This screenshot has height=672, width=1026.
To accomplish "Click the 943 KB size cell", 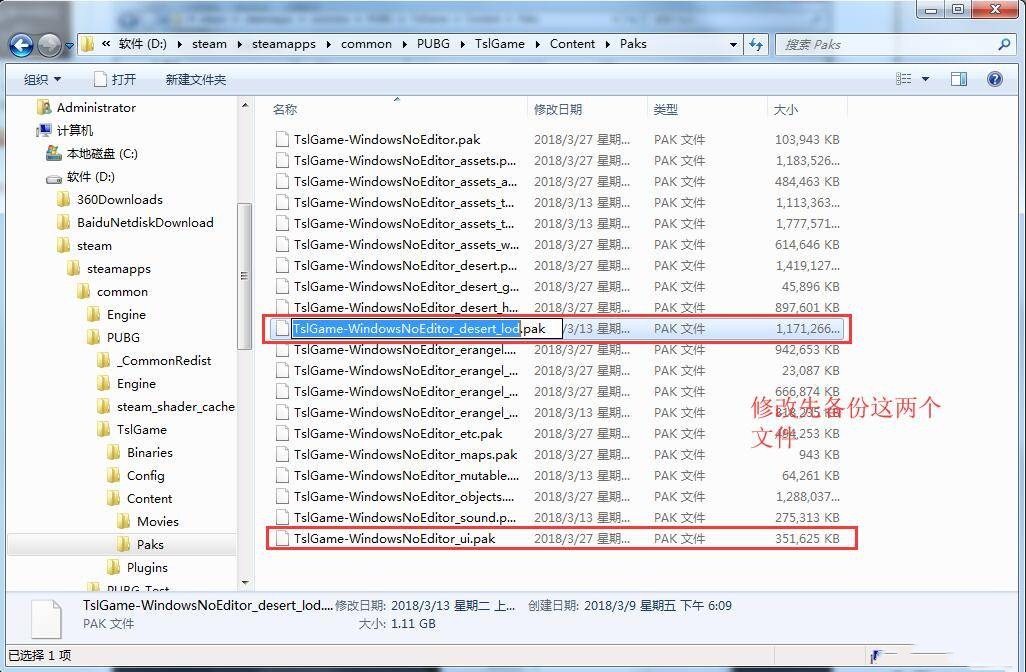I will pyautogui.click(x=819, y=454).
